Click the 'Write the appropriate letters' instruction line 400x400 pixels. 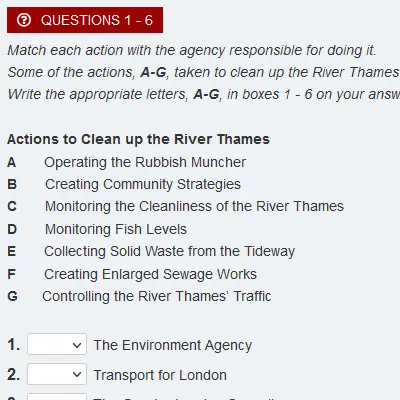[204, 94]
